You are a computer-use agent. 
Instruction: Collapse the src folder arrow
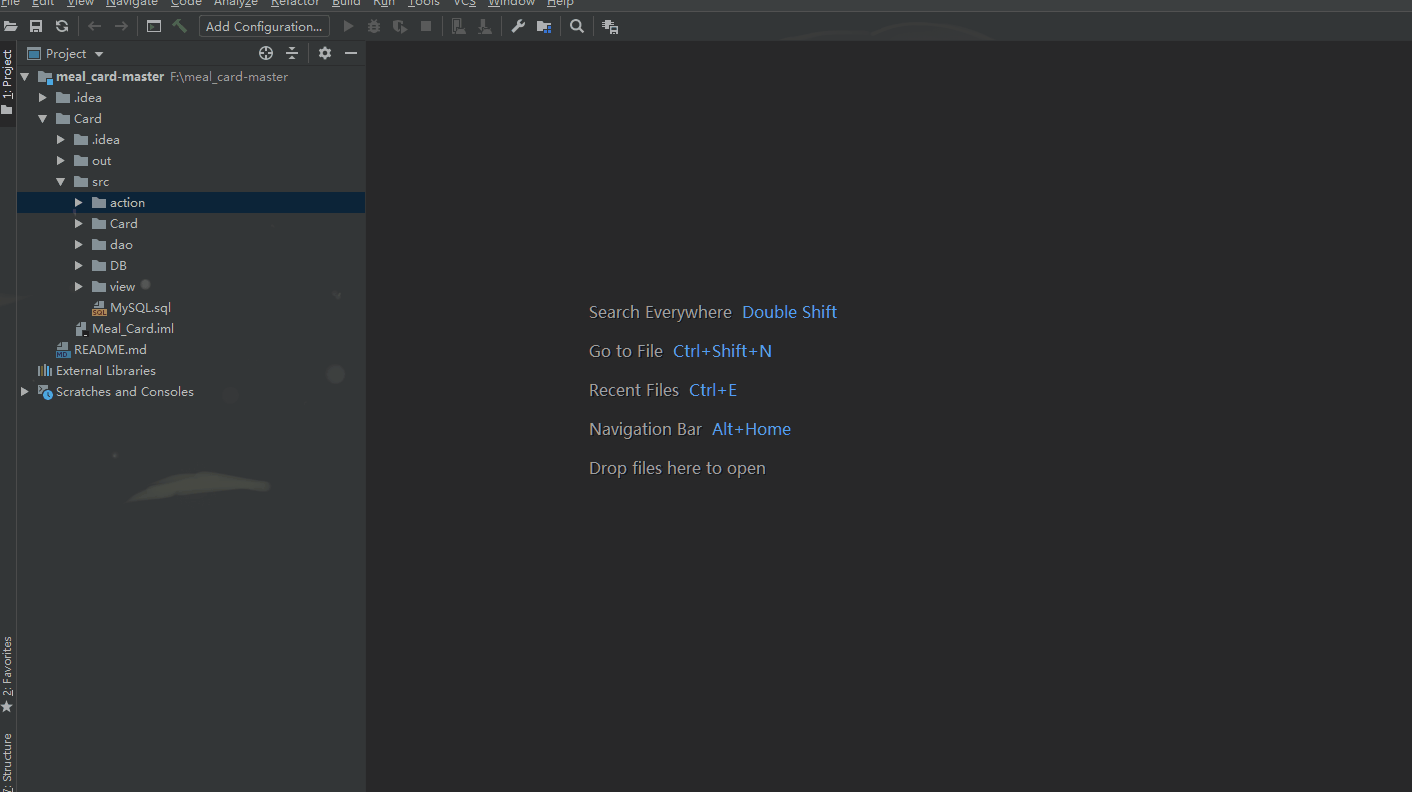click(61, 182)
